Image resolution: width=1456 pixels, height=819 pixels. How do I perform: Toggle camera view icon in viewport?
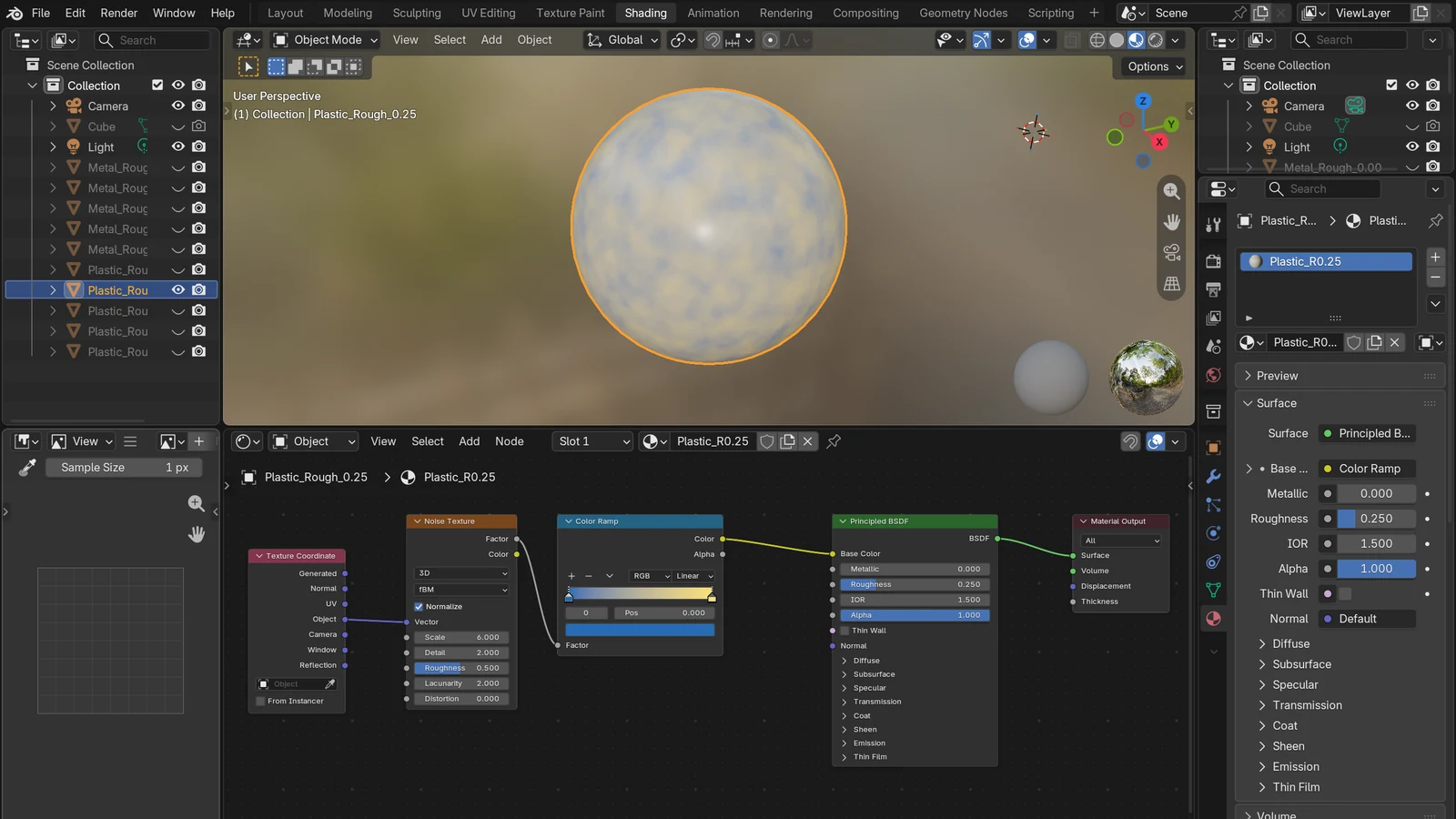click(x=1172, y=253)
